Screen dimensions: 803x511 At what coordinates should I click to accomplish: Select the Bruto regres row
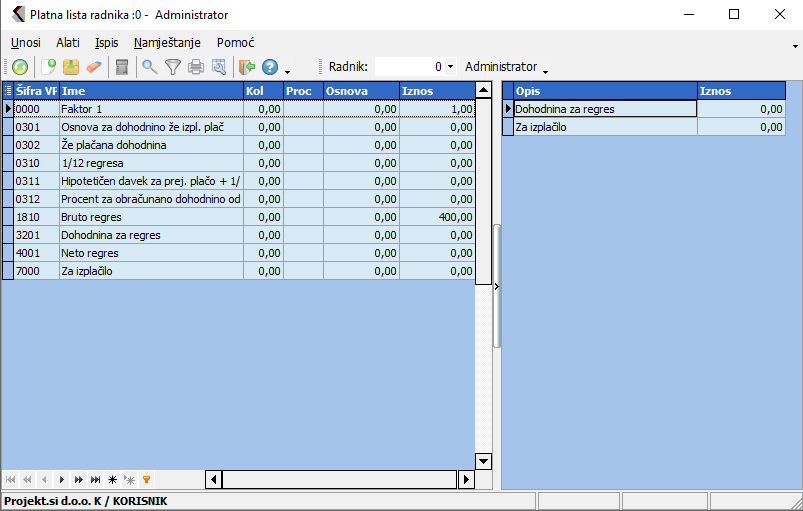(x=150, y=217)
